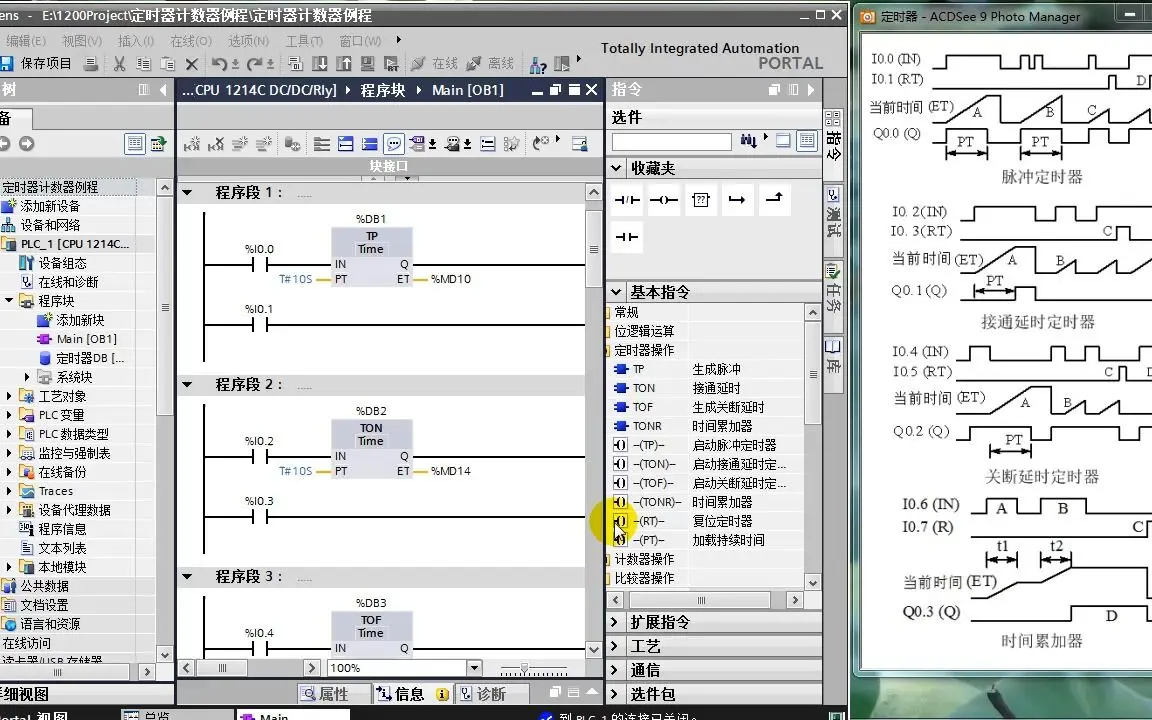The width and height of the screenshot is (1152, 720).
Task: Select the open branch arrow favorite icon
Action: pyautogui.click(x=738, y=200)
